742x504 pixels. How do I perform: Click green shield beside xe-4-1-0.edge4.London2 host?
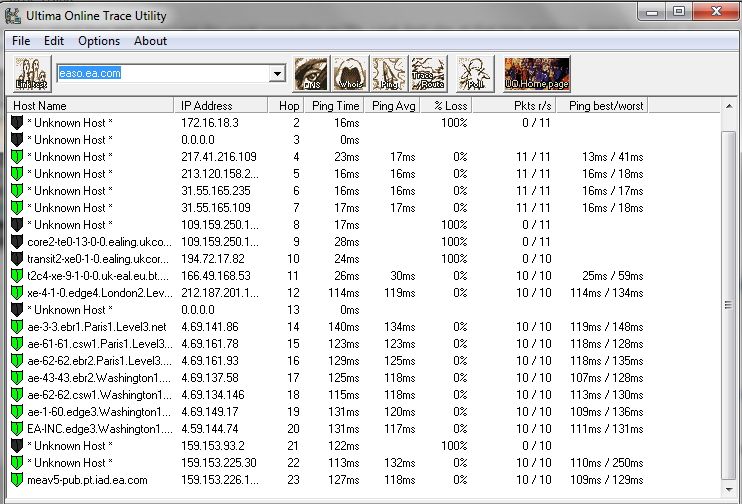(x=17, y=293)
